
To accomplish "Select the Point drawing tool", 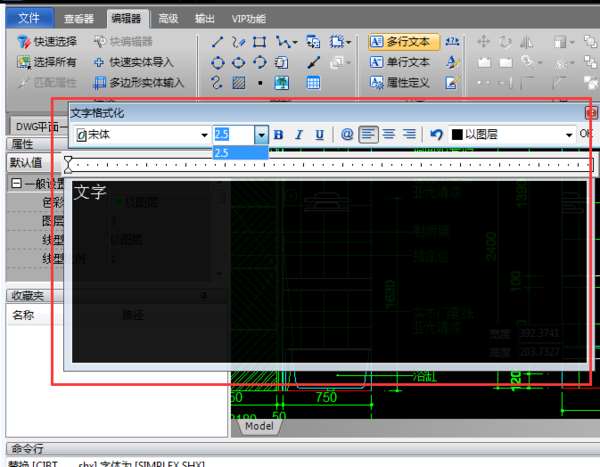I will tap(260, 83).
